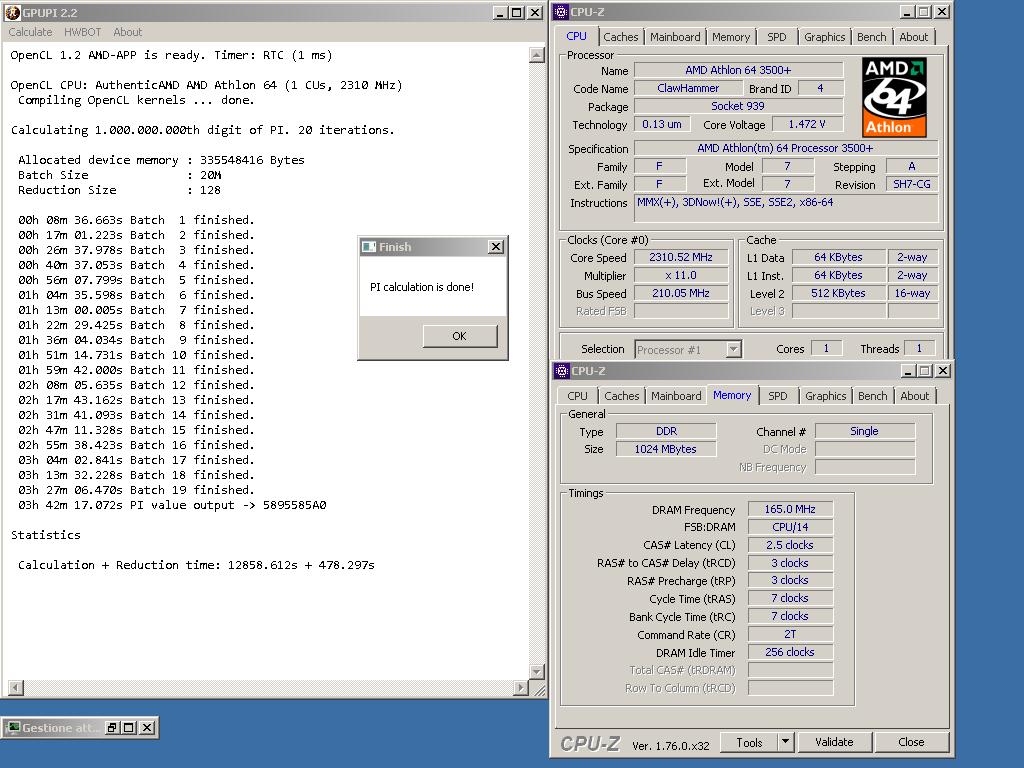Click the Bus Speed value 210.05 MHz
This screenshot has width=1024, height=768.
tap(680, 293)
